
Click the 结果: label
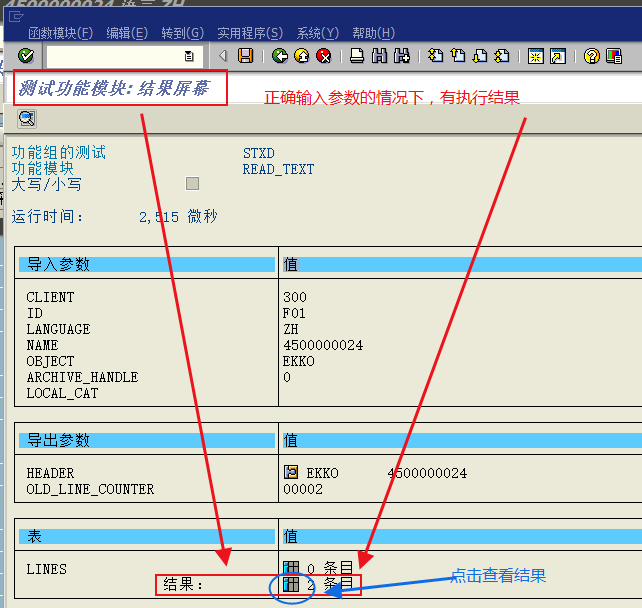pos(183,584)
